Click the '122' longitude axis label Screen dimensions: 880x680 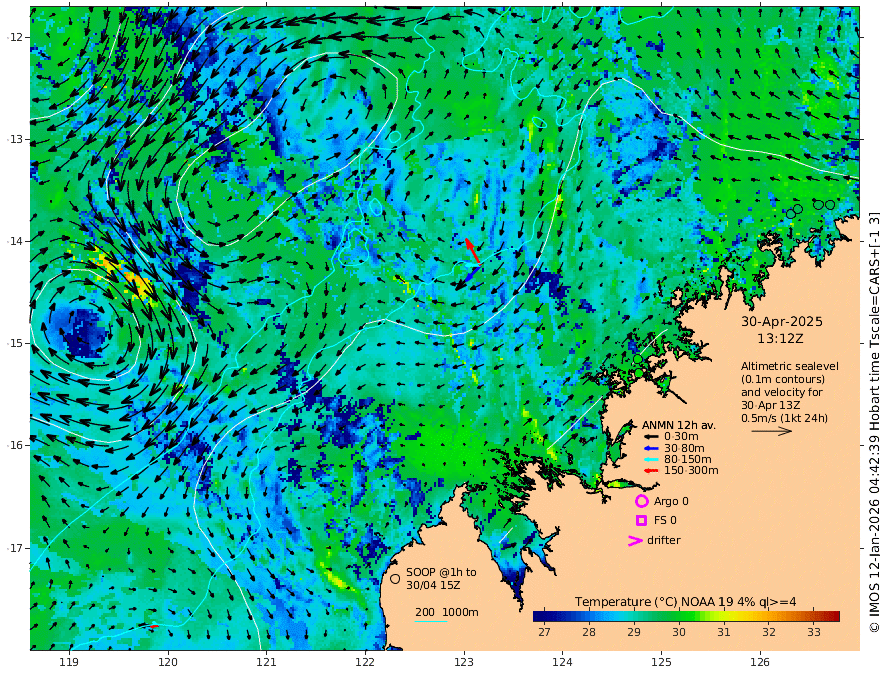click(365, 663)
